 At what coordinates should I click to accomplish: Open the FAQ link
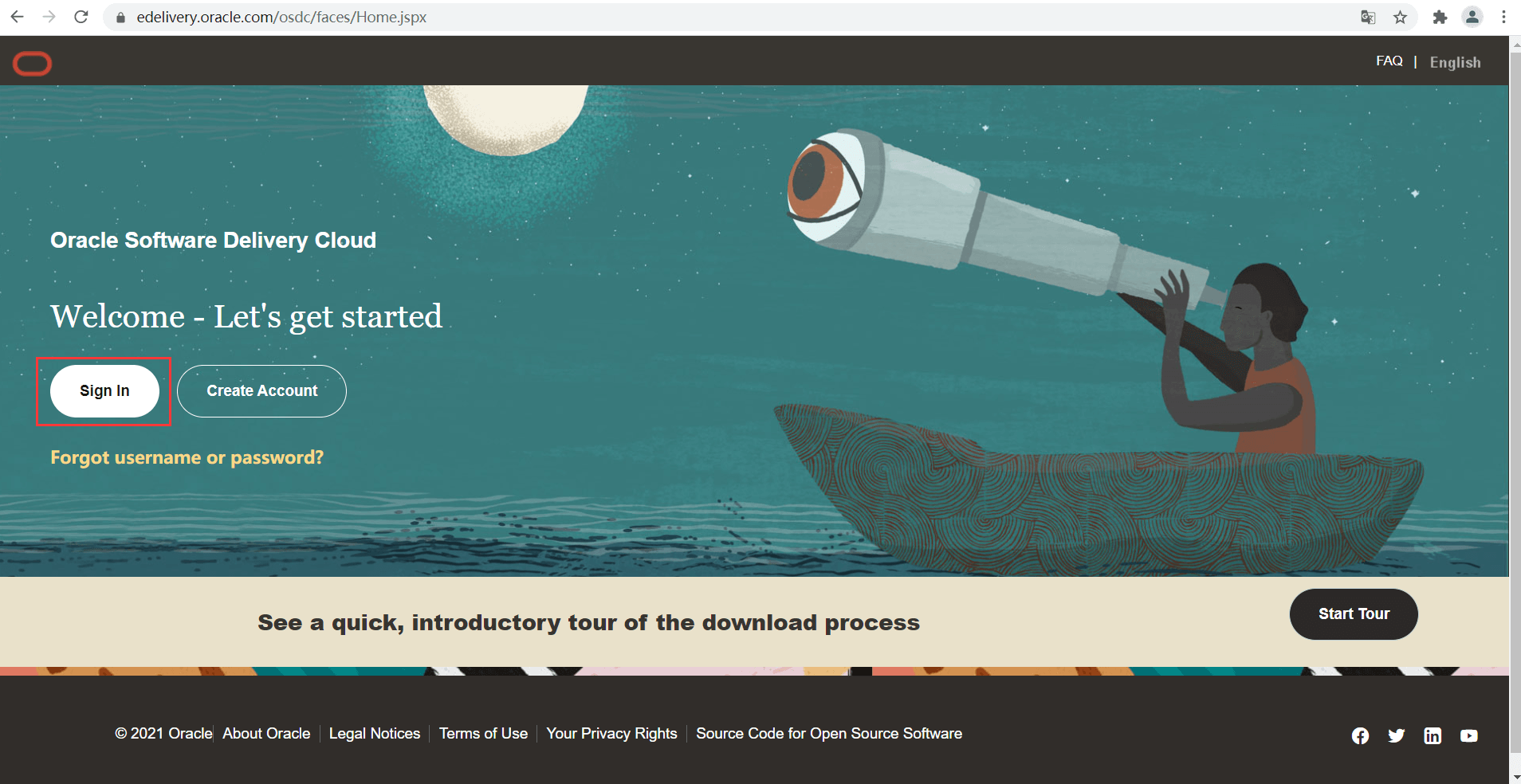(1389, 61)
